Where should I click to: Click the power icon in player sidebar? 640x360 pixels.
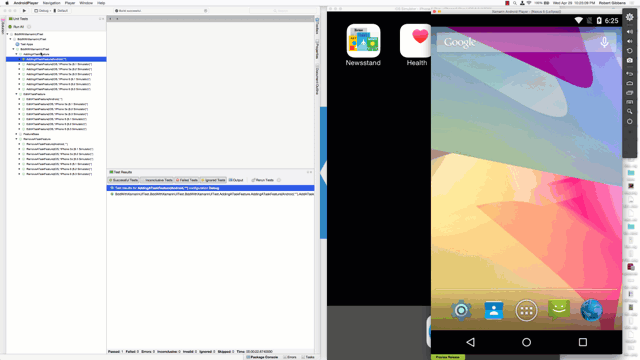pyautogui.click(x=630, y=121)
